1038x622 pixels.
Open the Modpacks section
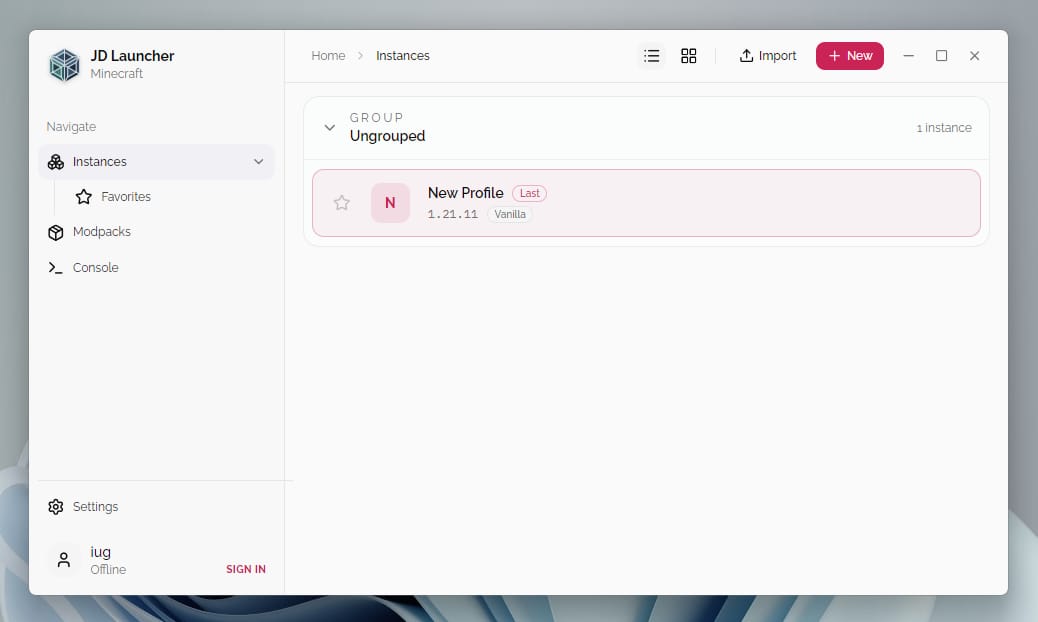pyautogui.click(x=89, y=232)
